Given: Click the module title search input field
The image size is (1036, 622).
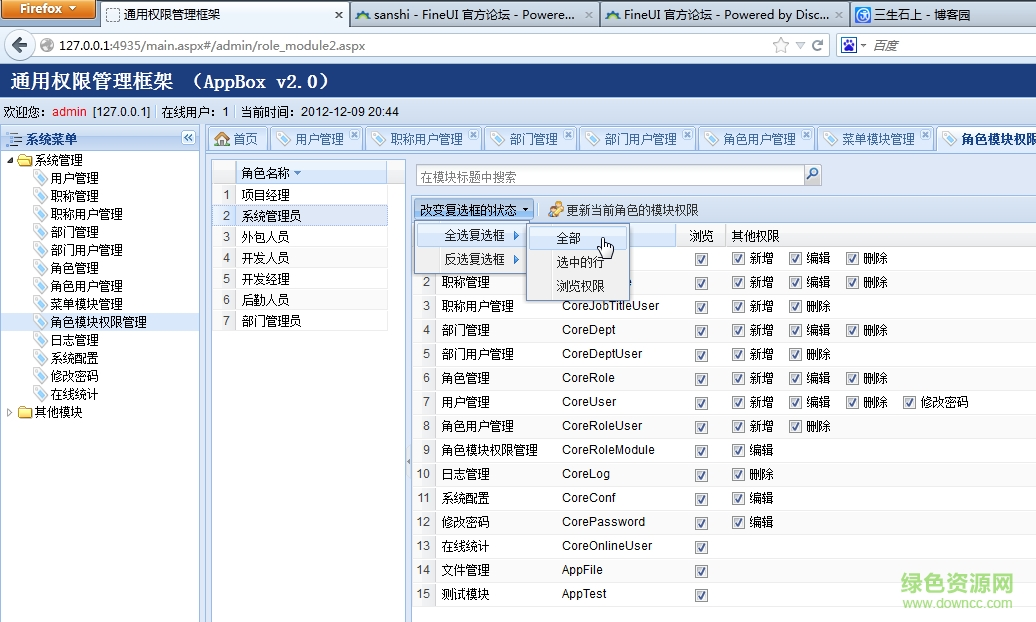Looking at the screenshot, I should tap(609, 177).
